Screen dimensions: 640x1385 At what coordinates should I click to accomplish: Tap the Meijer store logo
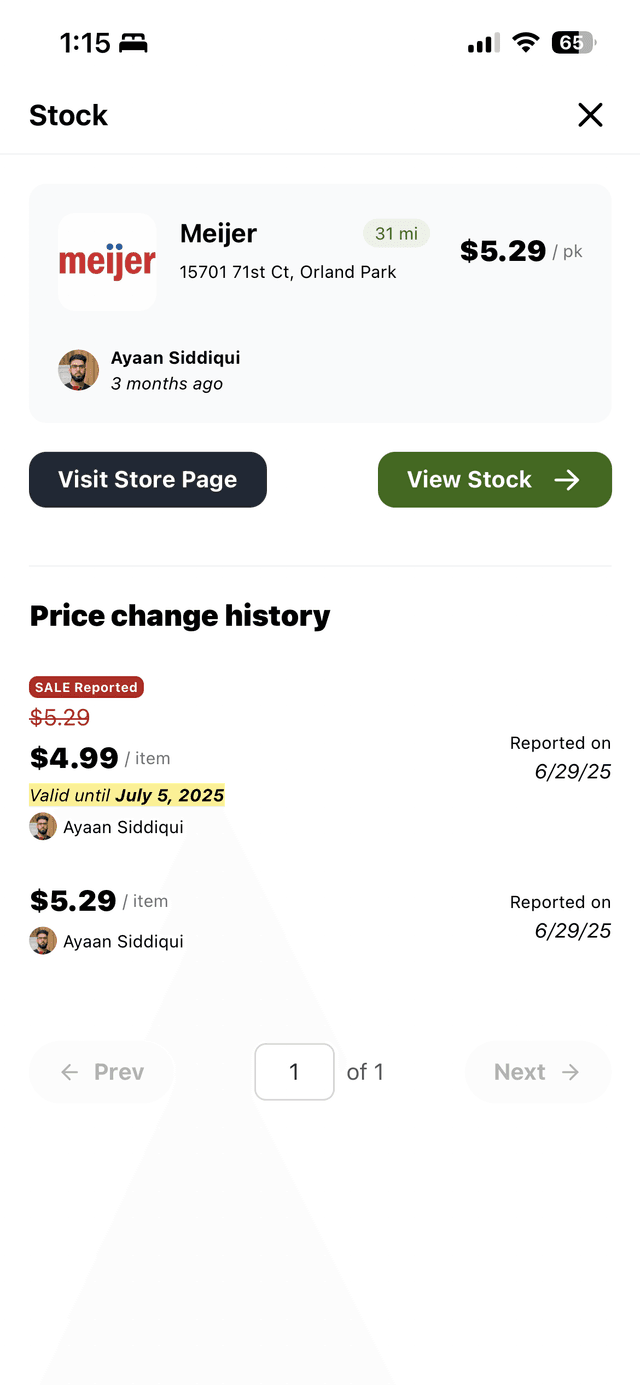tap(107, 261)
